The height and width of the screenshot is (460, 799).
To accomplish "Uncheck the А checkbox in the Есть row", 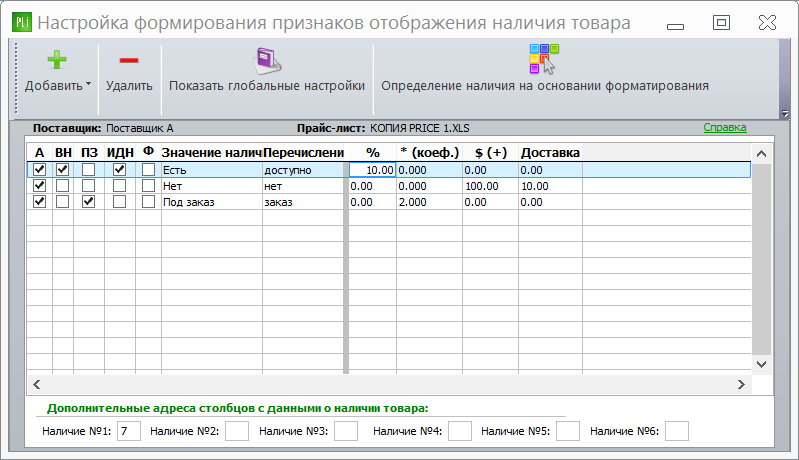I will [x=39, y=170].
